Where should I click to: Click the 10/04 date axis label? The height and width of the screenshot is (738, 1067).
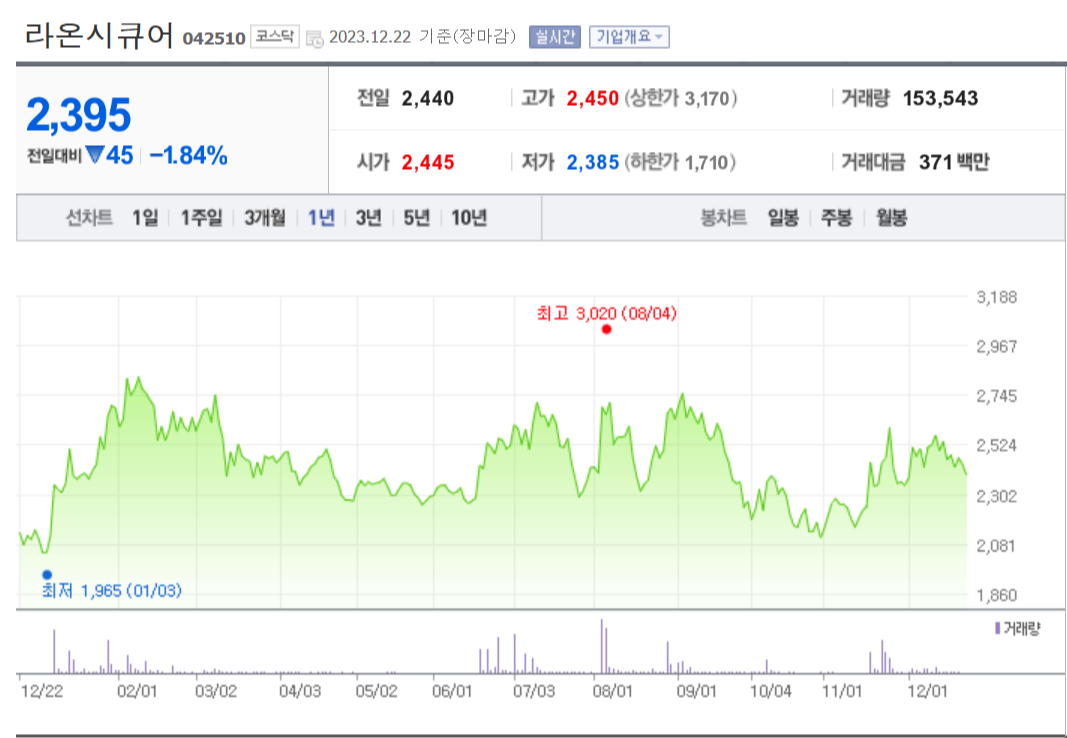click(771, 692)
